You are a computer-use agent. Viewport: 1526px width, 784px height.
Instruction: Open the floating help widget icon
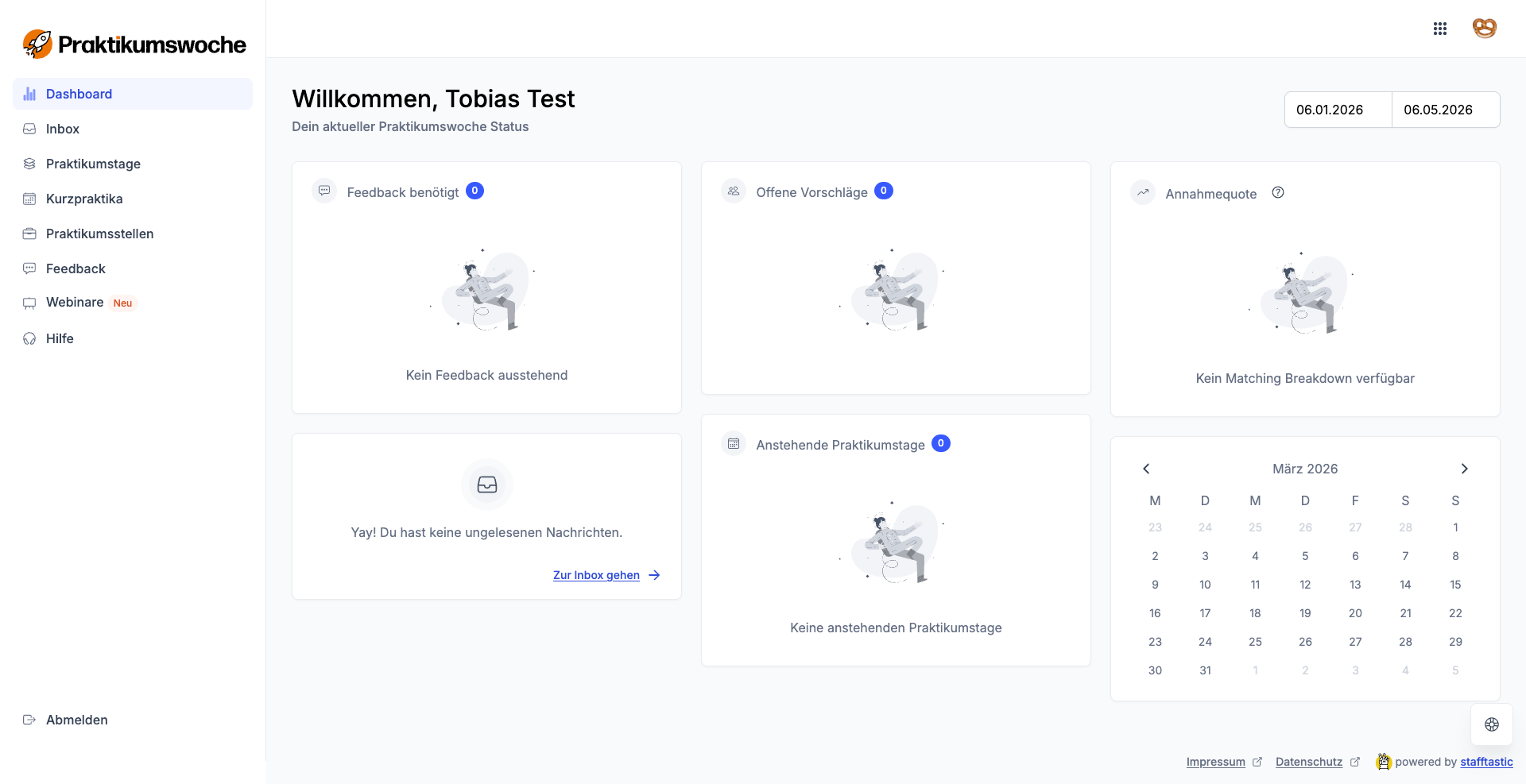(x=1491, y=724)
